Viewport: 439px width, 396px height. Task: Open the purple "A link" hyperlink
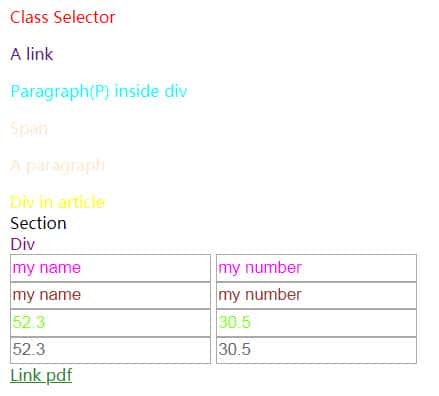coord(32,54)
